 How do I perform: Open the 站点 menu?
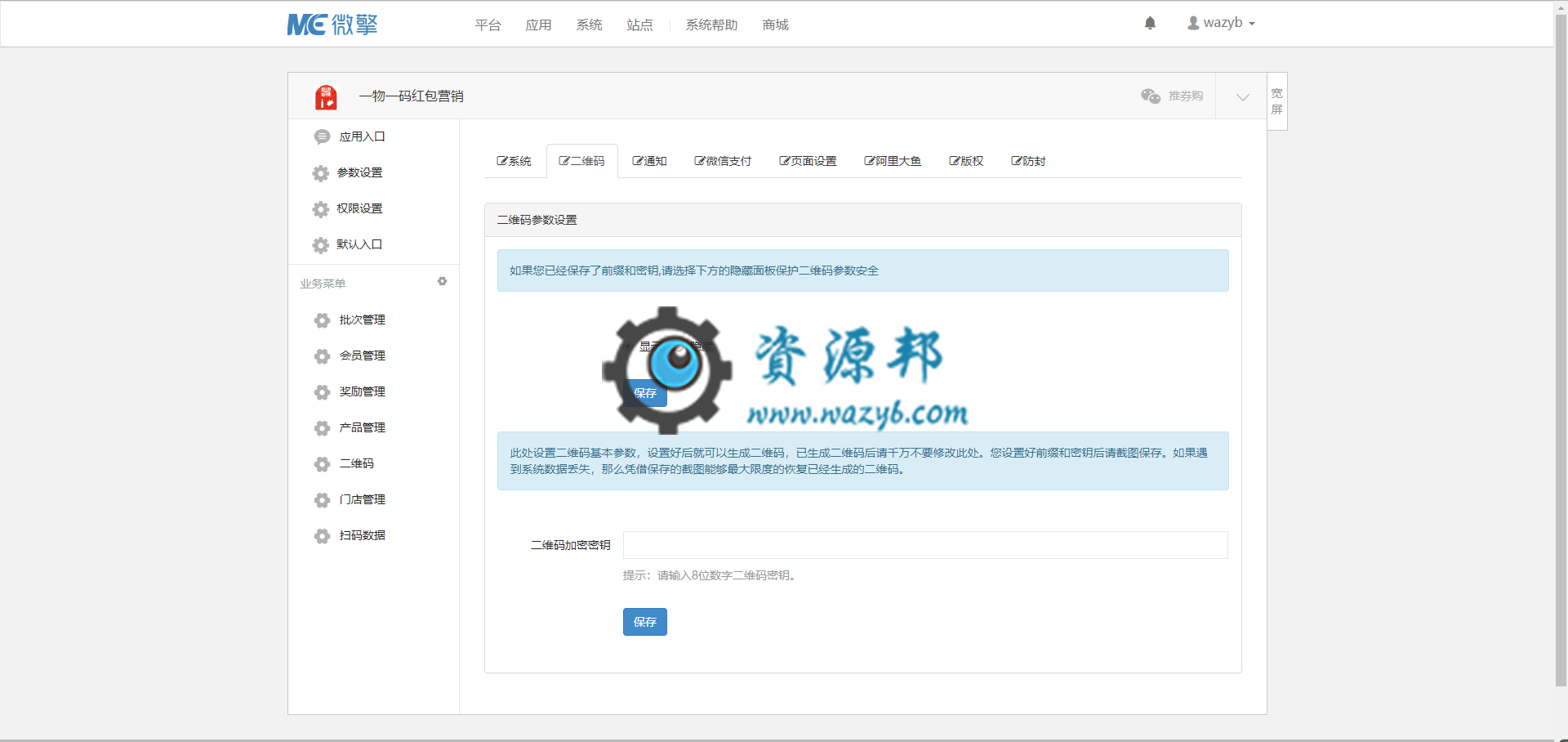pyautogui.click(x=639, y=25)
